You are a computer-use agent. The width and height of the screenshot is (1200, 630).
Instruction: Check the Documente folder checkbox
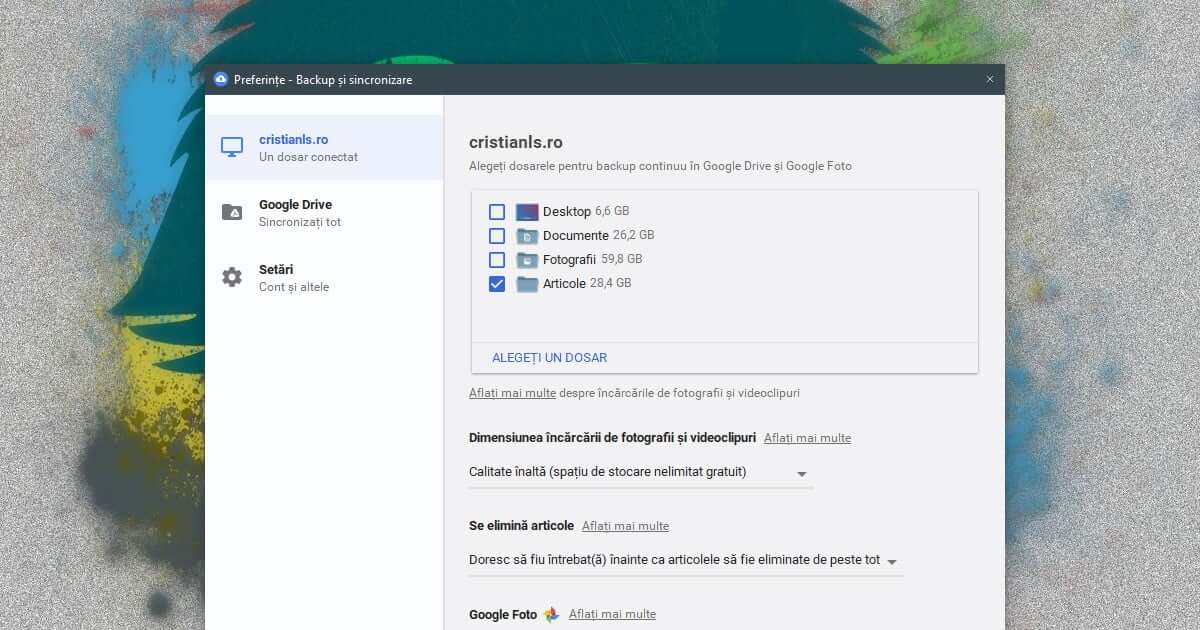click(x=497, y=236)
